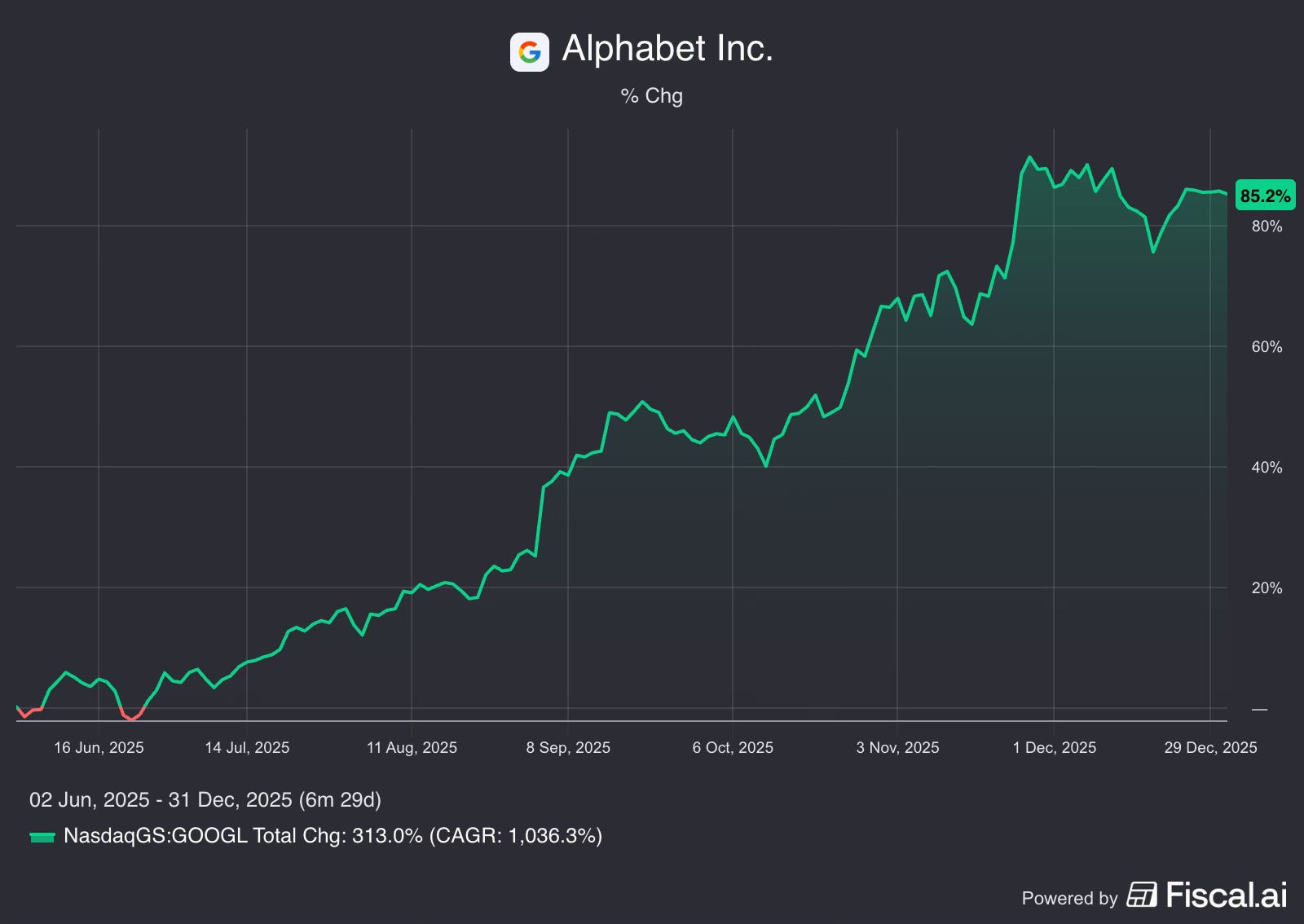Click the 1 Dec, 2025 axis date
Viewport: 1304px width, 924px height.
click(1054, 748)
